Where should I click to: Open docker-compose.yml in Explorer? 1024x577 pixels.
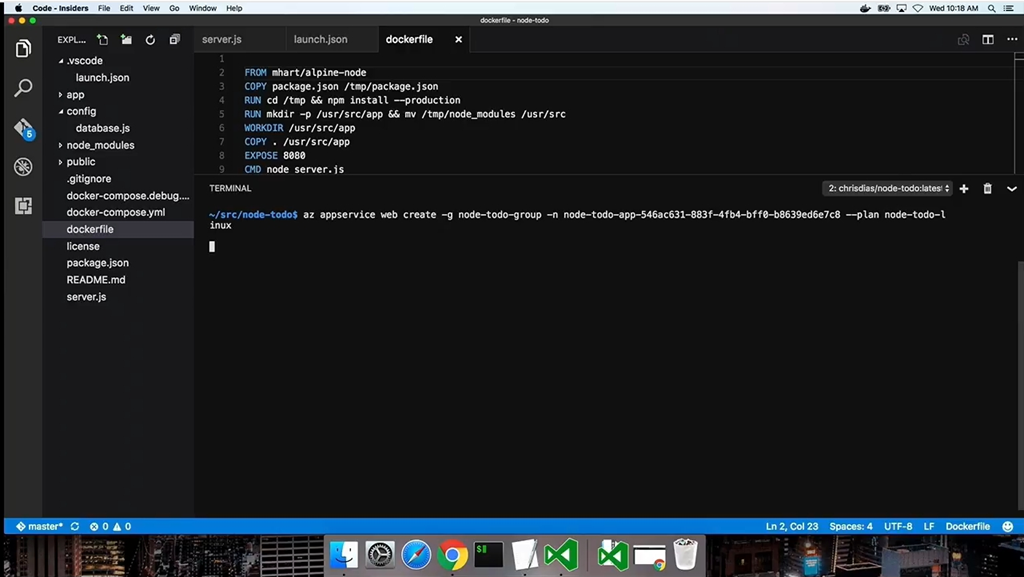click(x=116, y=212)
